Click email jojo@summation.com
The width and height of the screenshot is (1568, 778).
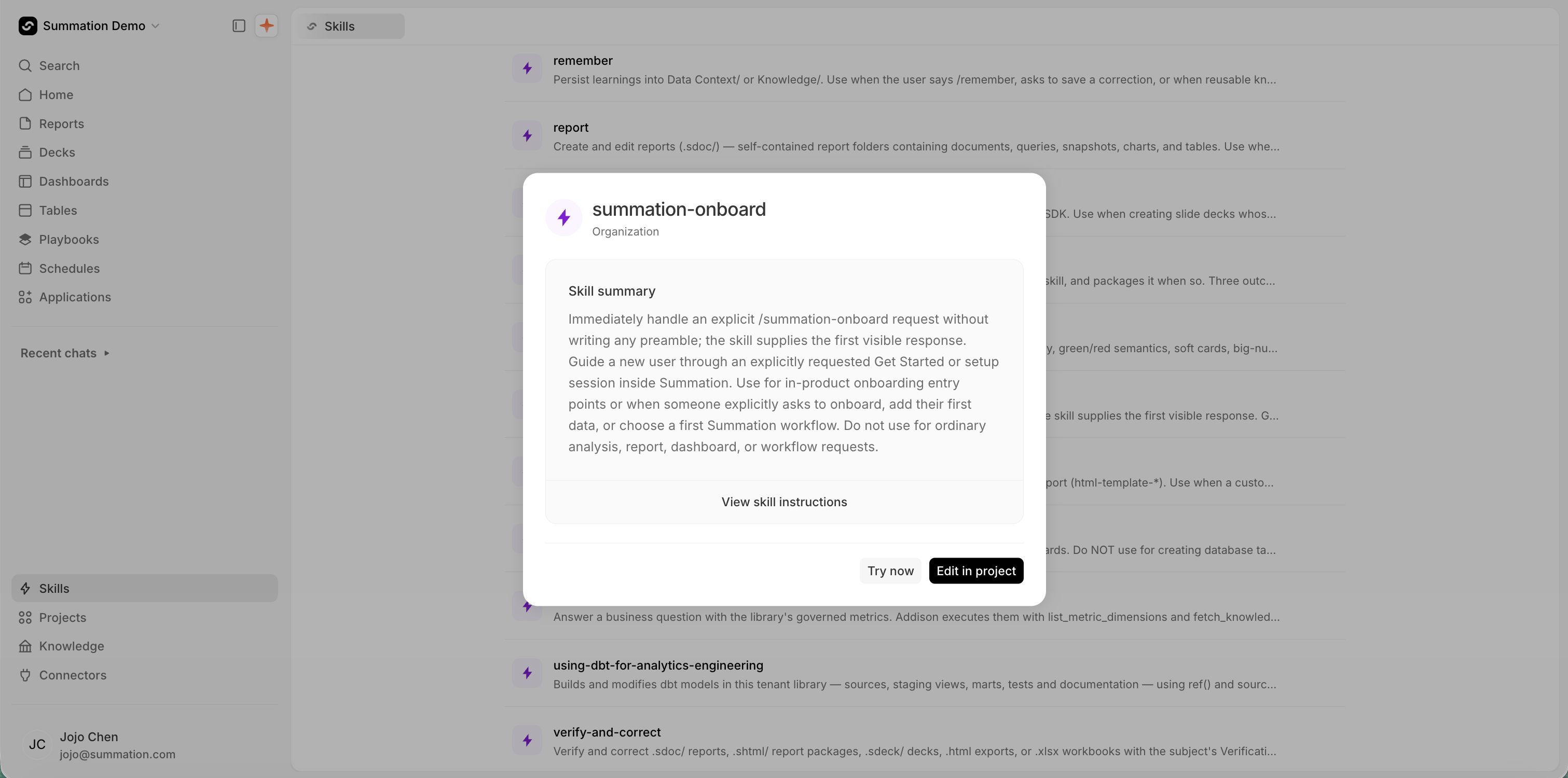click(x=117, y=754)
